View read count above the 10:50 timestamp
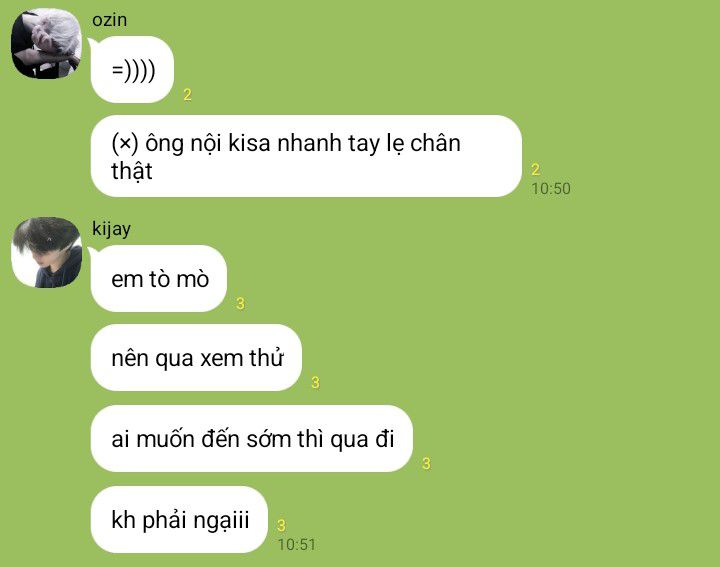 tap(535, 169)
